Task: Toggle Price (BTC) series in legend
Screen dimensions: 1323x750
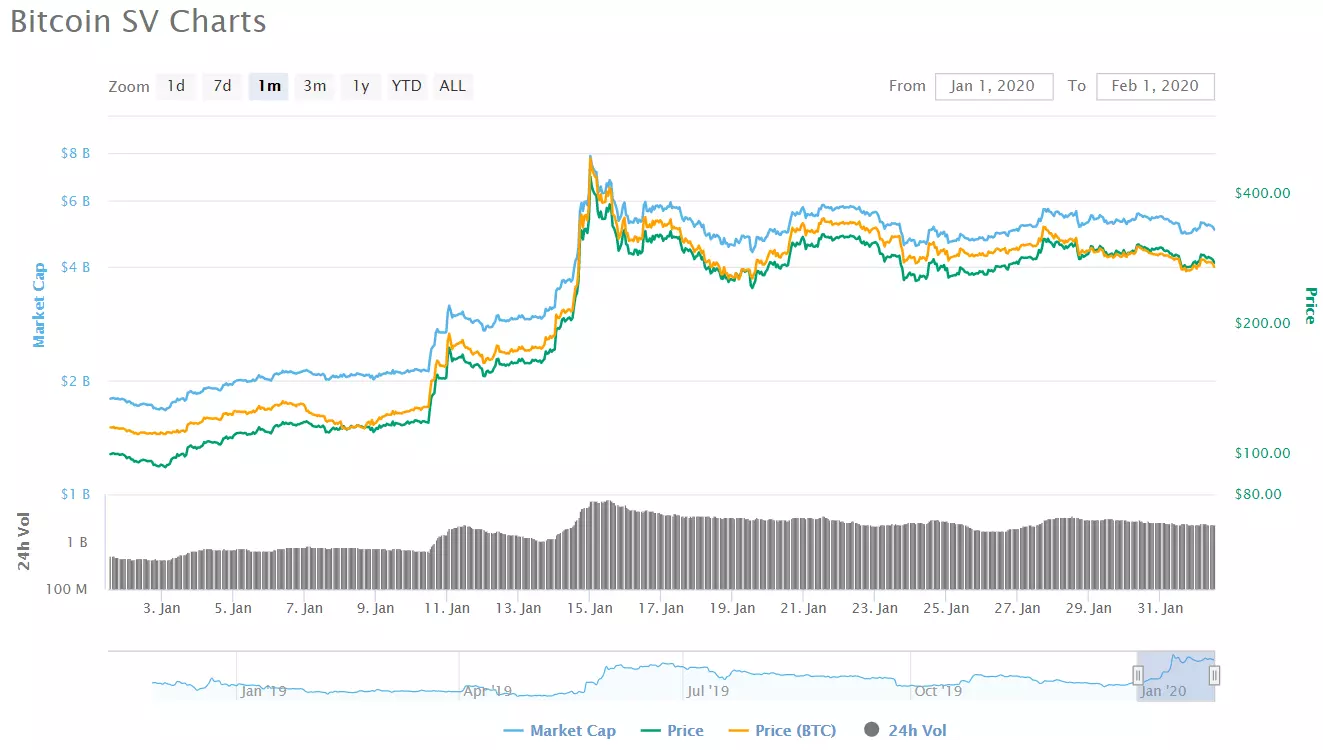Action: pos(782,731)
